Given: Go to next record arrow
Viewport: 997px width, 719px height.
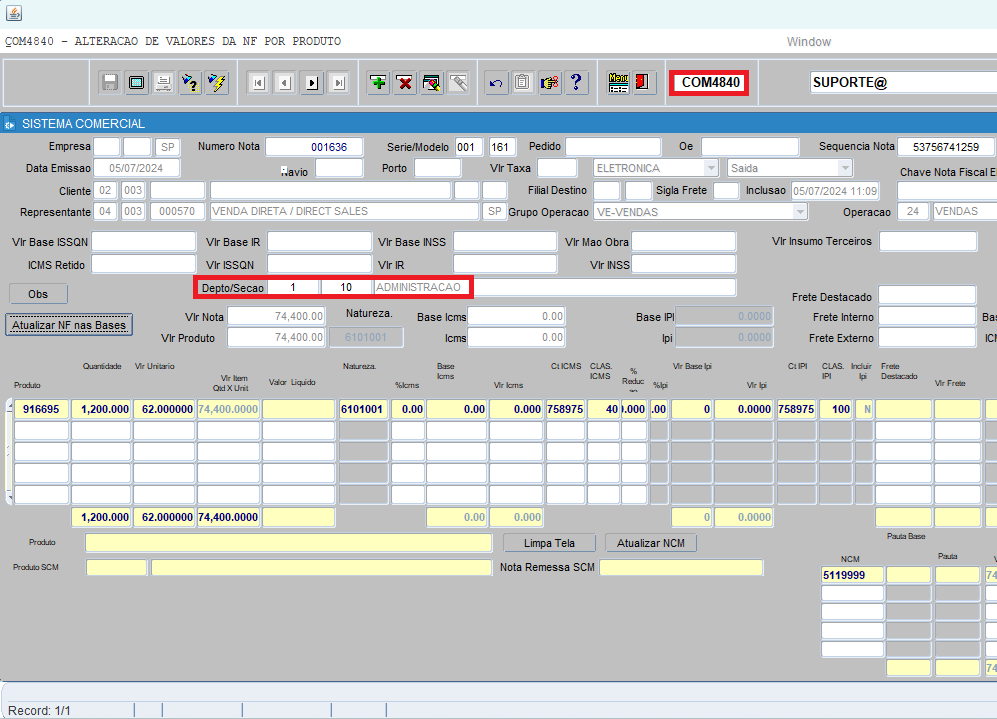Looking at the screenshot, I should pos(312,83).
